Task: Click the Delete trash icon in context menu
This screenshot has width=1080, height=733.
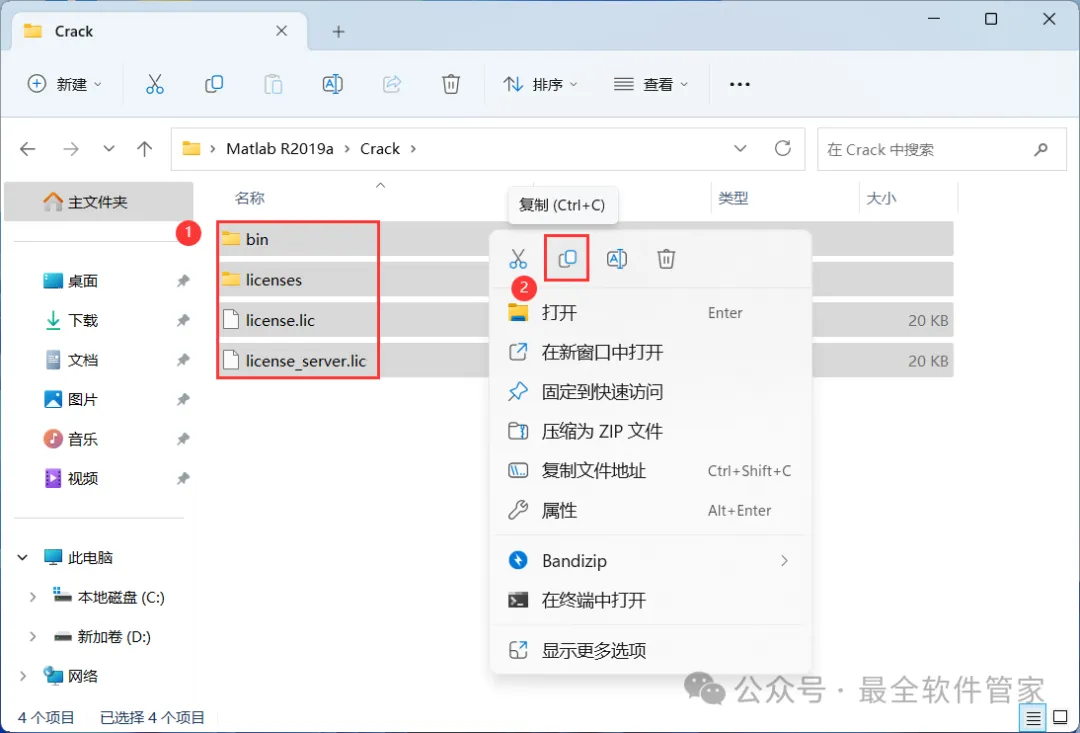Action: (x=665, y=259)
